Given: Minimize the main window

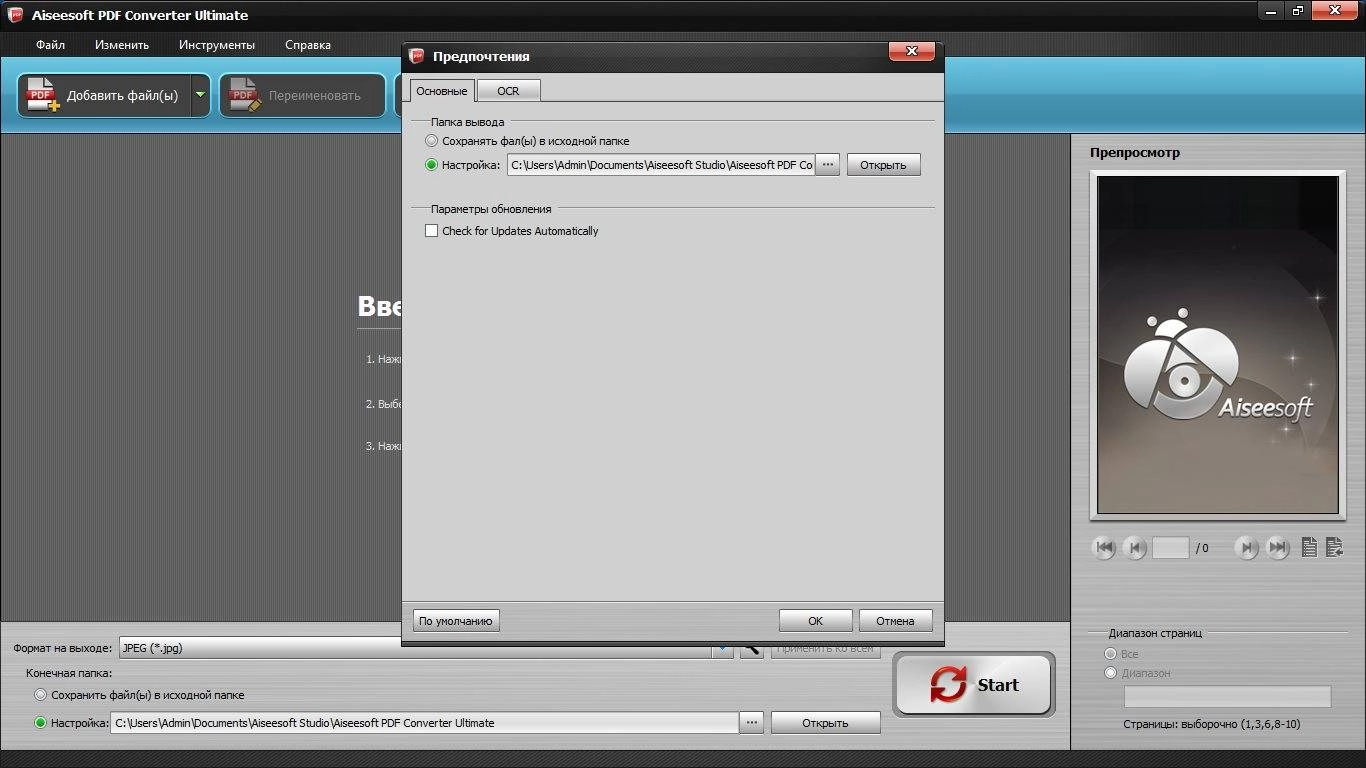Looking at the screenshot, I should [1270, 10].
